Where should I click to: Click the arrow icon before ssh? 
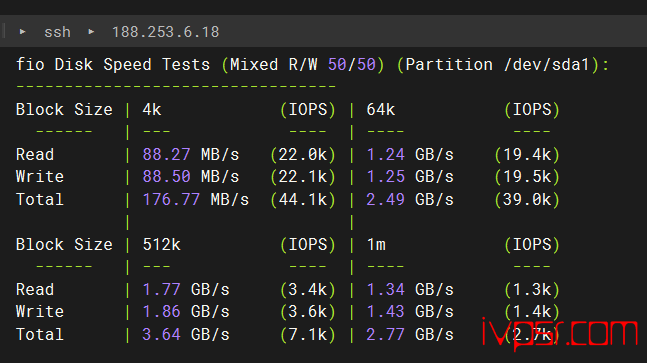(x=23, y=31)
